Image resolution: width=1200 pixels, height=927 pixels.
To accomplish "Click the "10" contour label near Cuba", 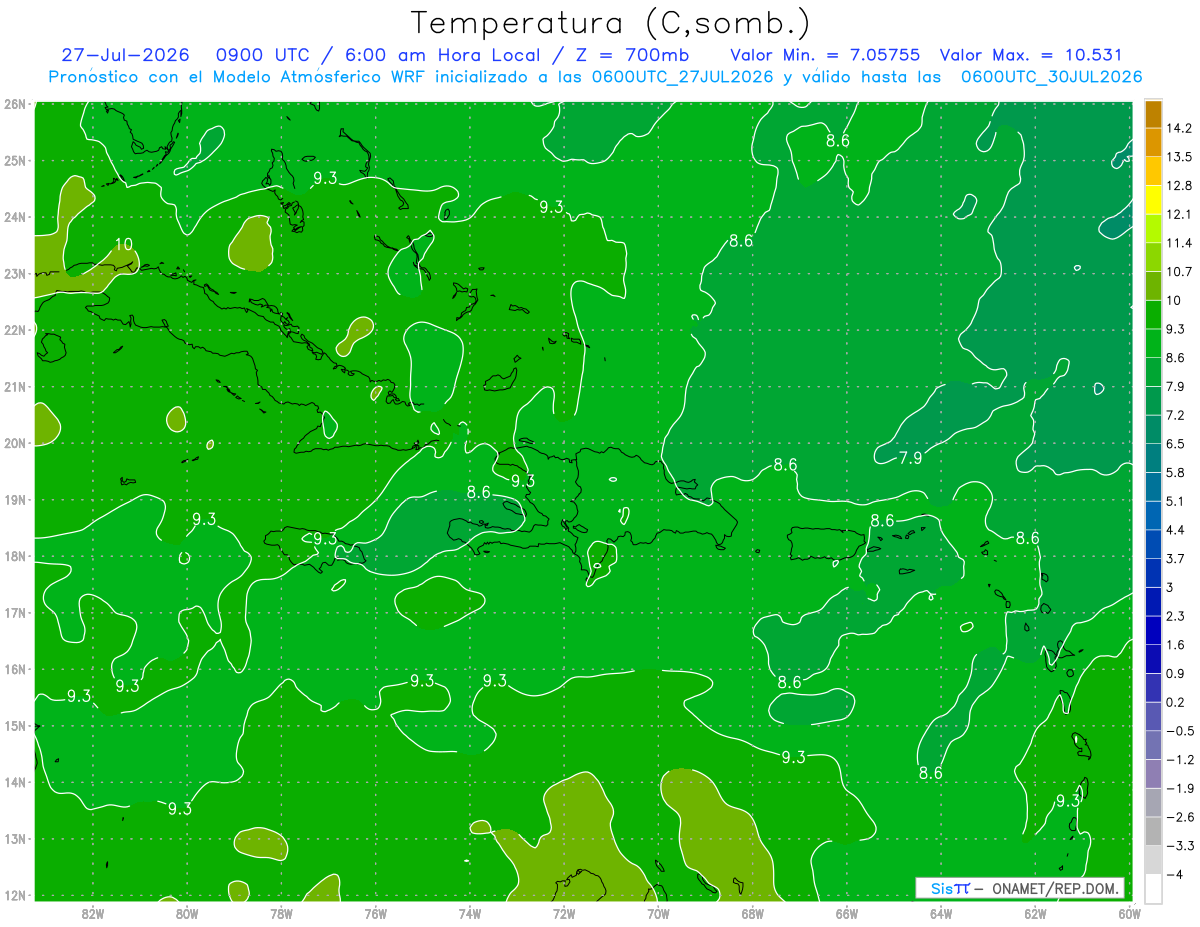I will point(124,244).
